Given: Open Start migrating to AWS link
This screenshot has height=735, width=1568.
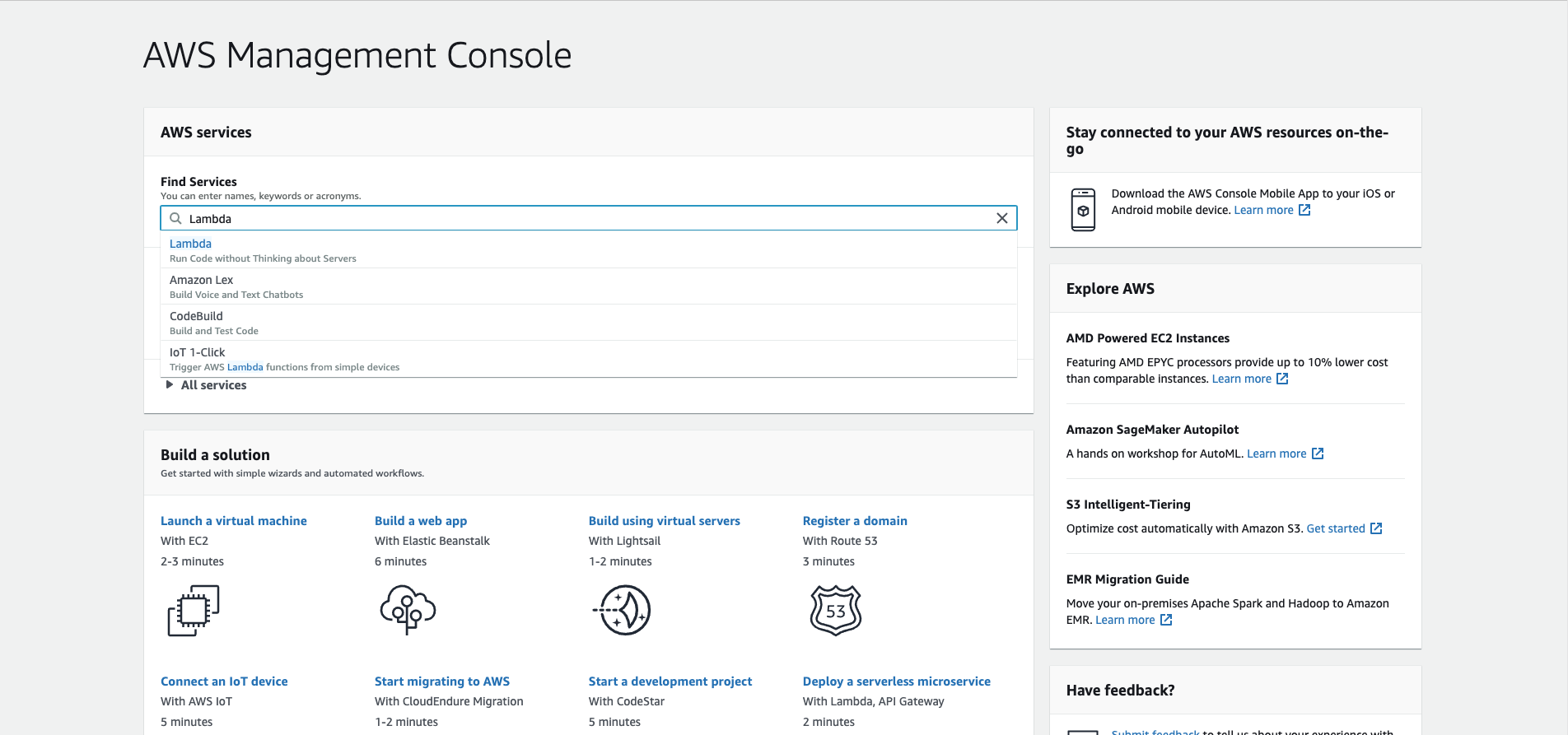Looking at the screenshot, I should (x=442, y=682).
